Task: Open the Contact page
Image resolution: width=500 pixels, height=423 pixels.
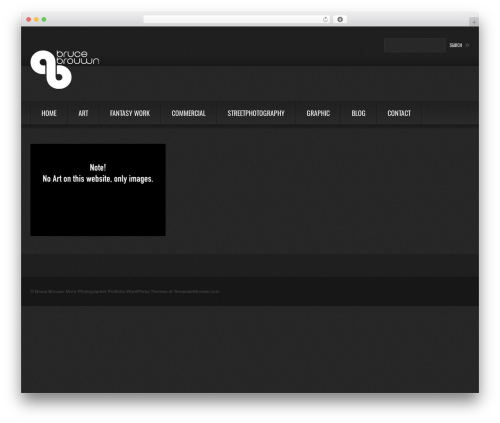Action: [399, 113]
